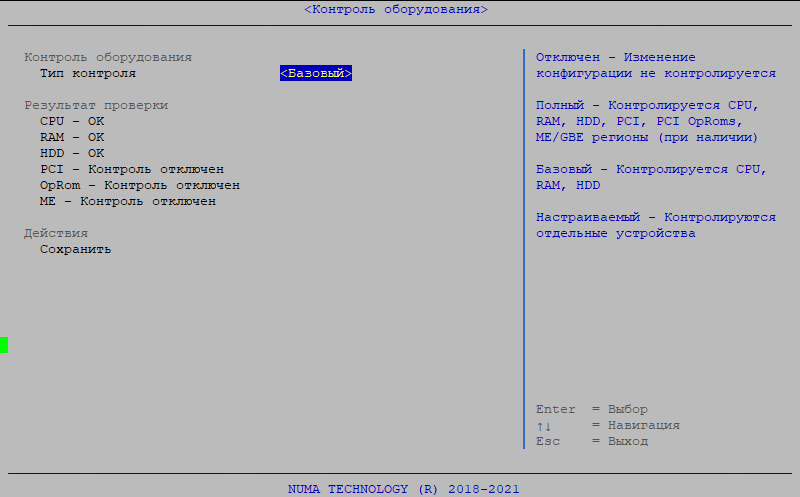This screenshot has height=497, width=800.
Task: Click the Результат проверки section header
Action: coord(96,105)
